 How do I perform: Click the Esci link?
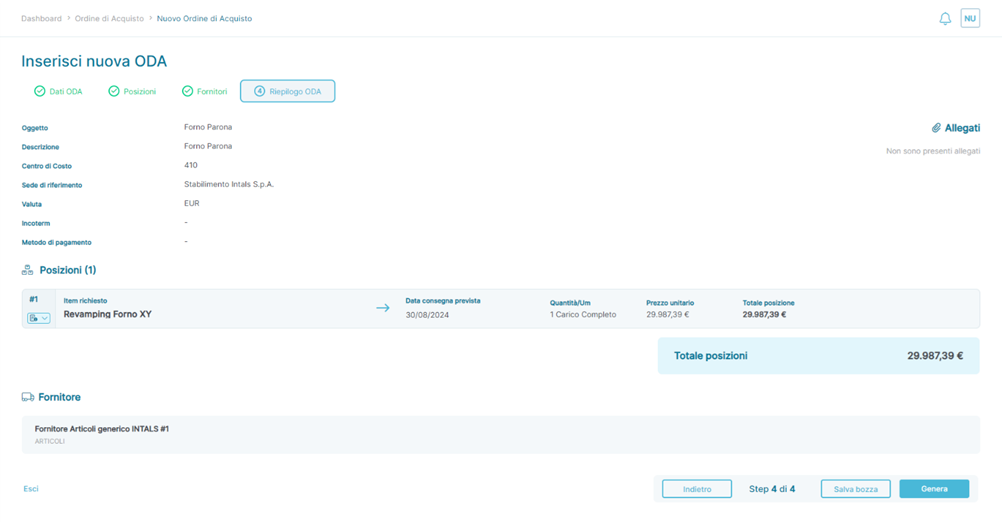(x=31, y=489)
